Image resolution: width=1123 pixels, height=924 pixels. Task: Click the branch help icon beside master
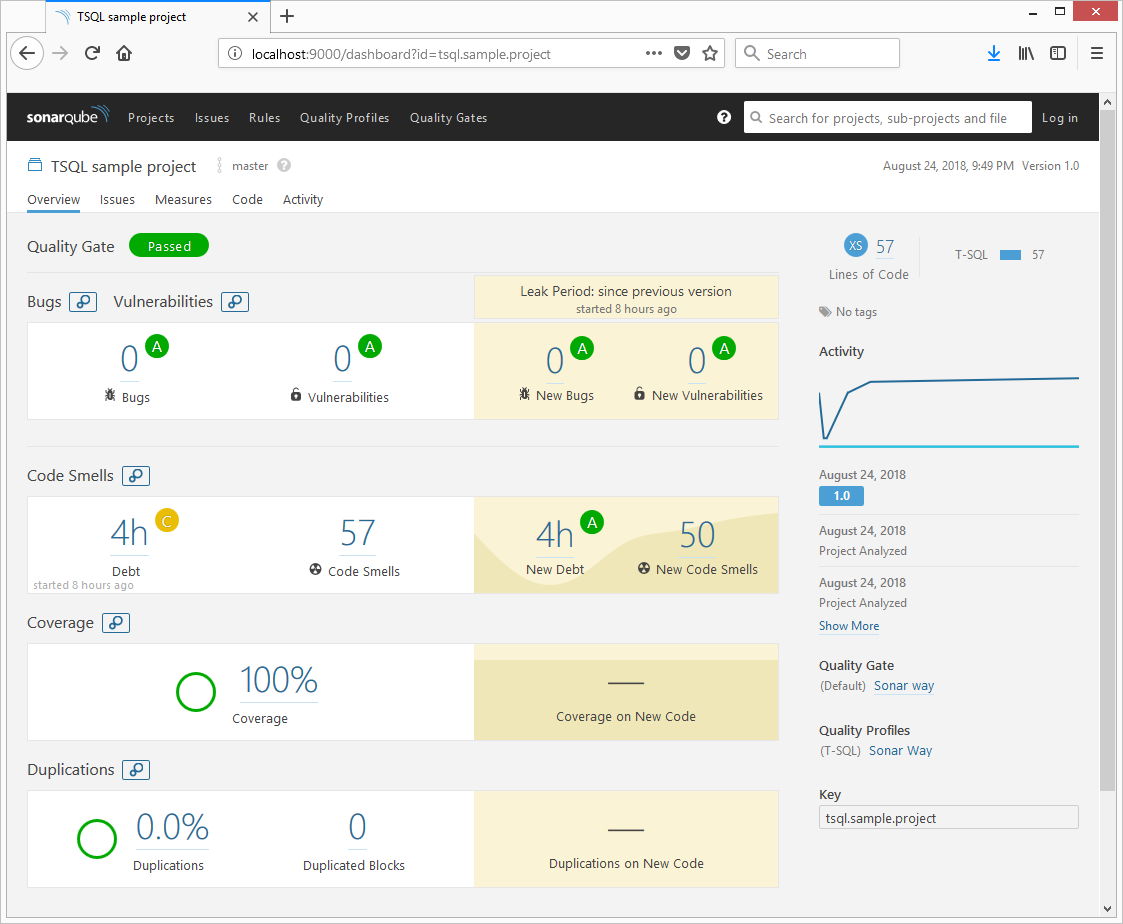pyautogui.click(x=284, y=166)
